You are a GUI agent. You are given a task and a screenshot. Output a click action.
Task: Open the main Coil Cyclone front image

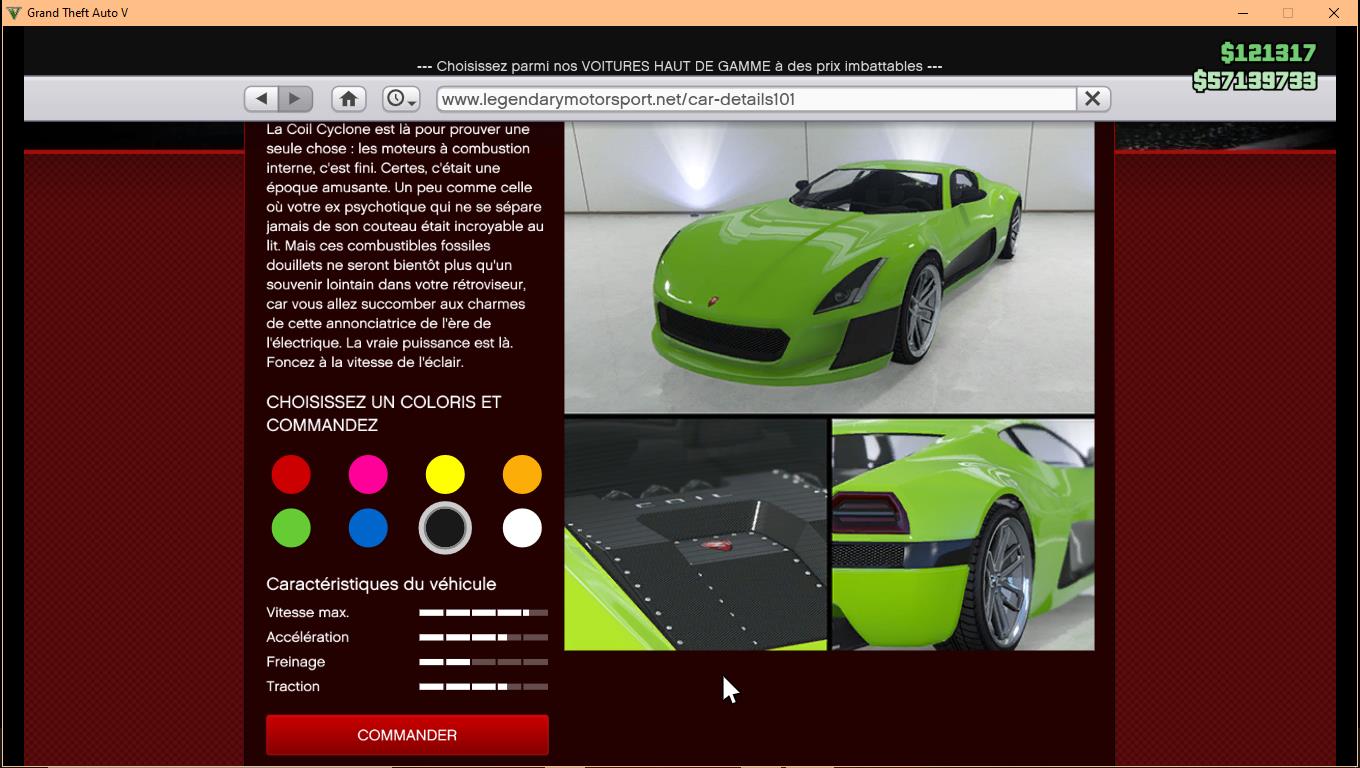[829, 268]
